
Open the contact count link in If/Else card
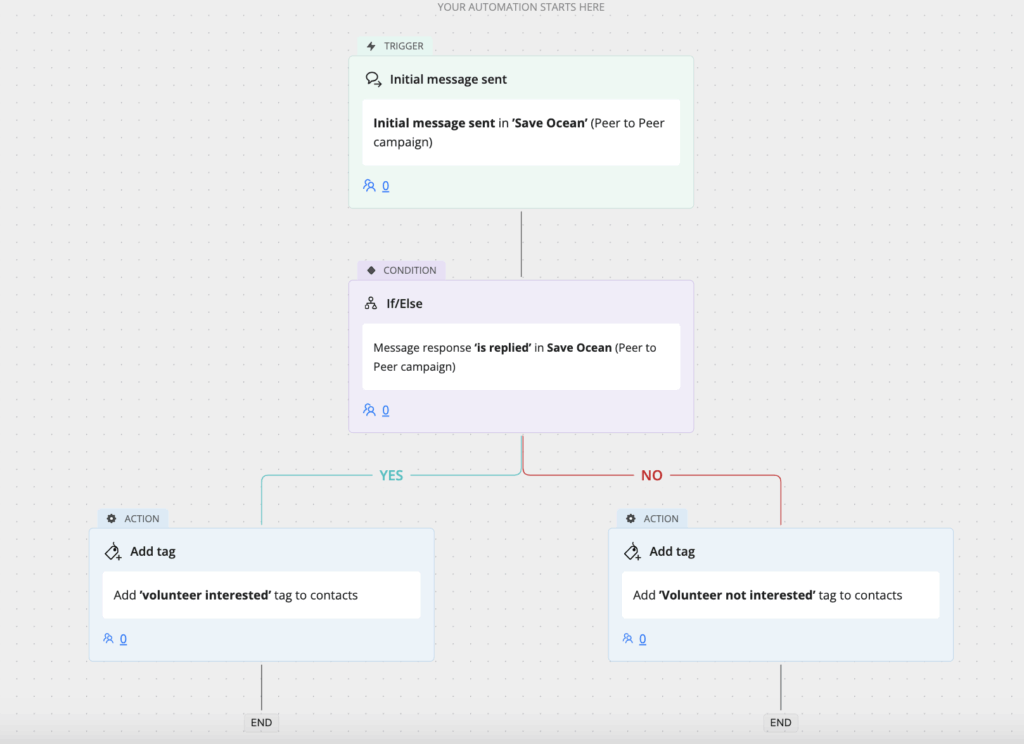(x=385, y=410)
